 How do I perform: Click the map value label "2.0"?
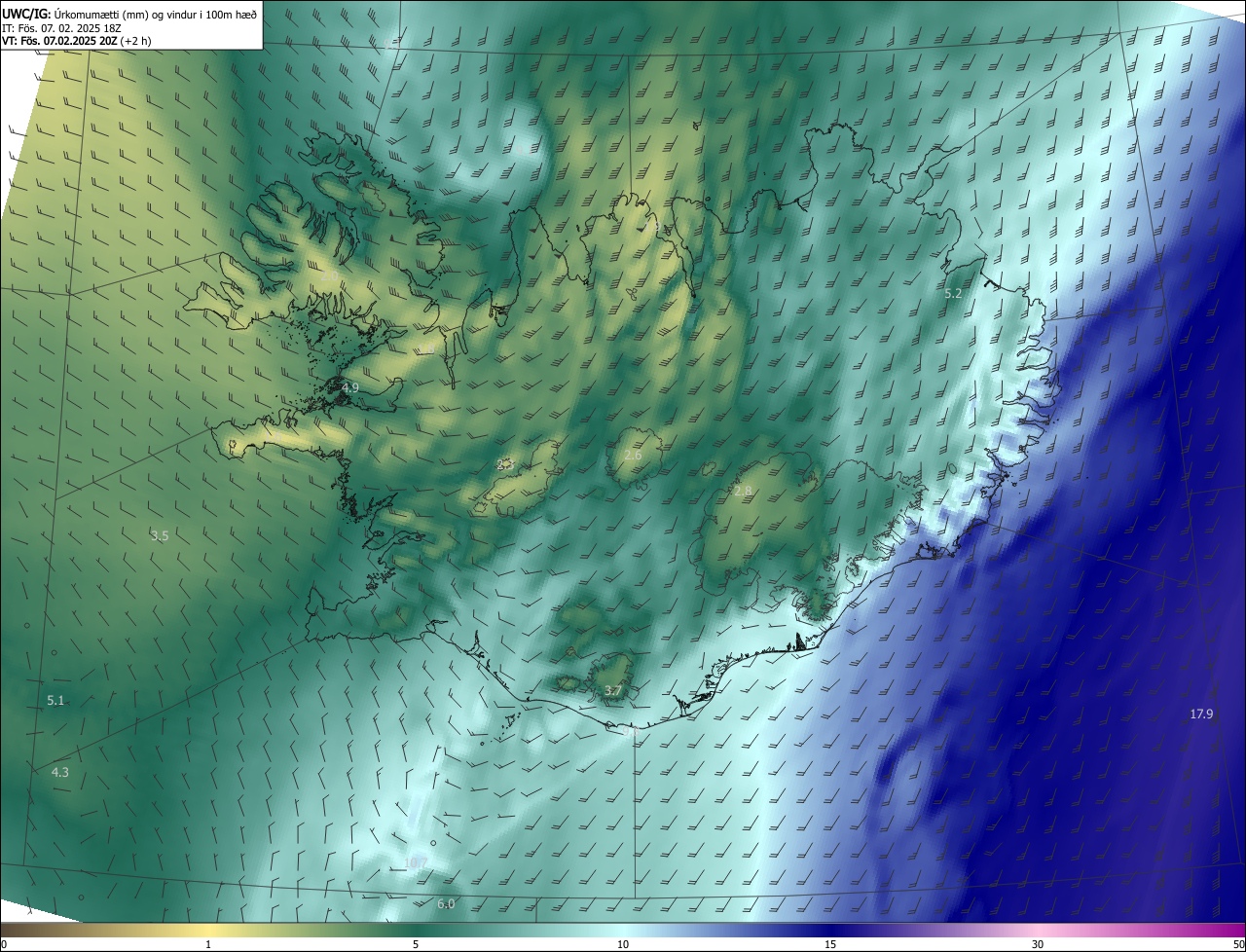click(330, 276)
